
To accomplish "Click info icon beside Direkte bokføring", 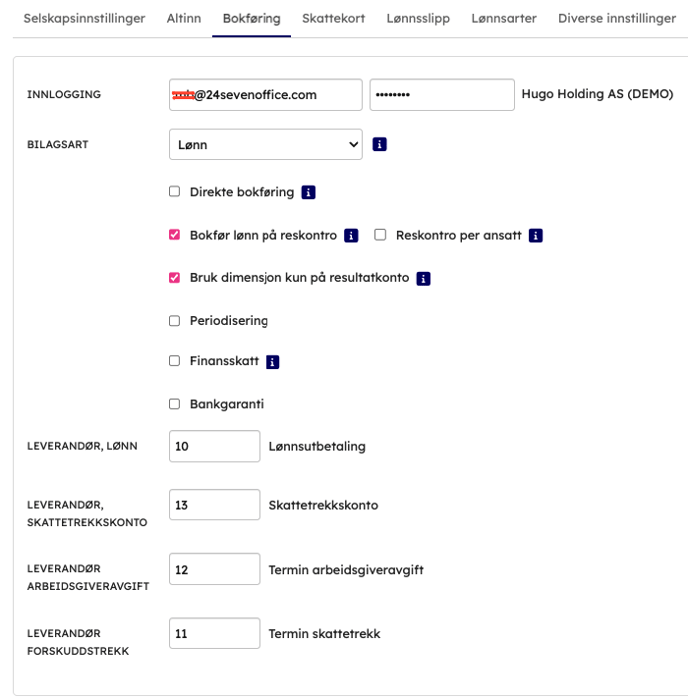I will [x=308, y=192].
